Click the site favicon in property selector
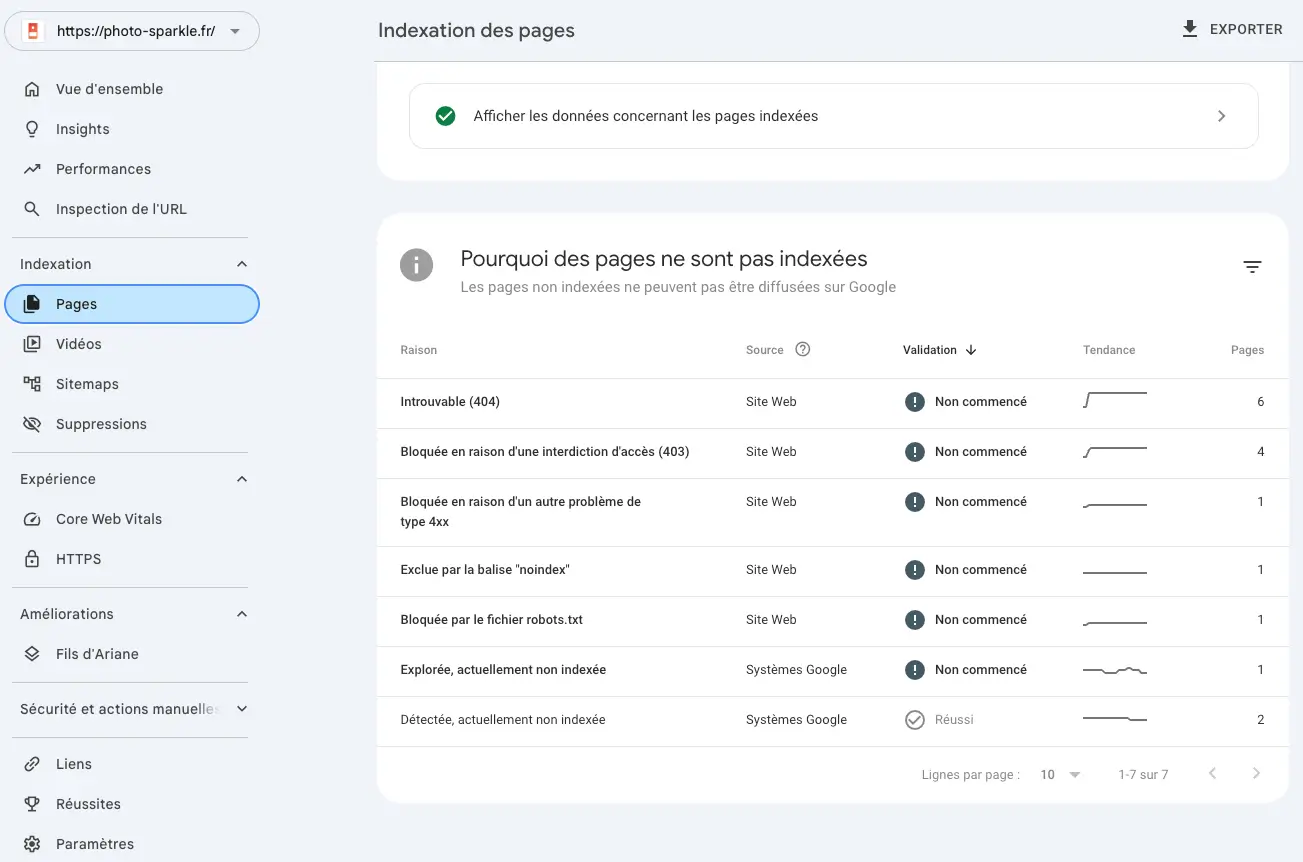 (x=32, y=31)
